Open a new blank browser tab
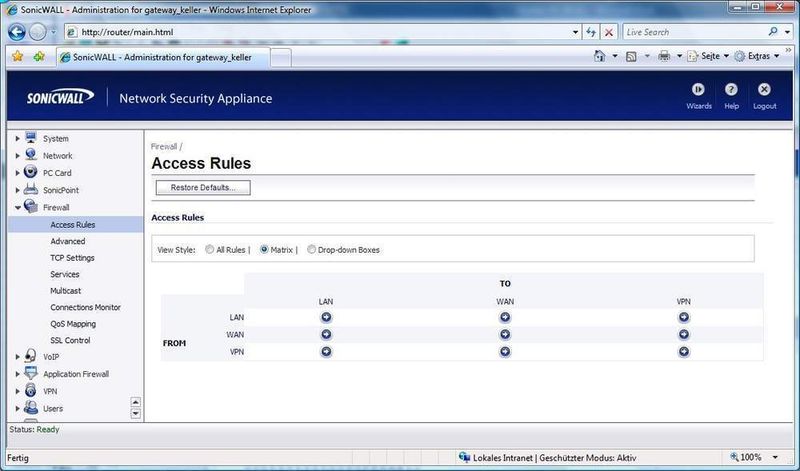Image resolution: width=800 pixels, height=471 pixels. [x=281, y=58]
